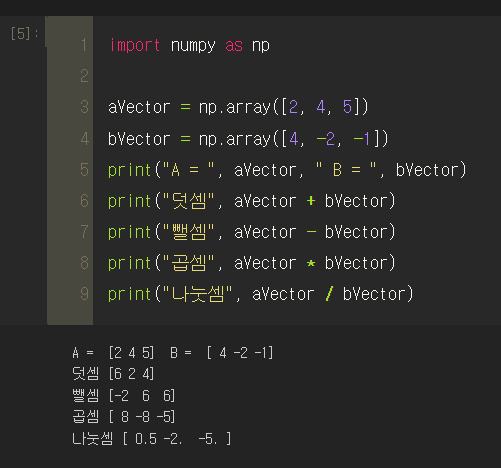Click the -1 value in bVector array
The width and height of the screenshot is (501, 468).
click(x=362, y=138)
